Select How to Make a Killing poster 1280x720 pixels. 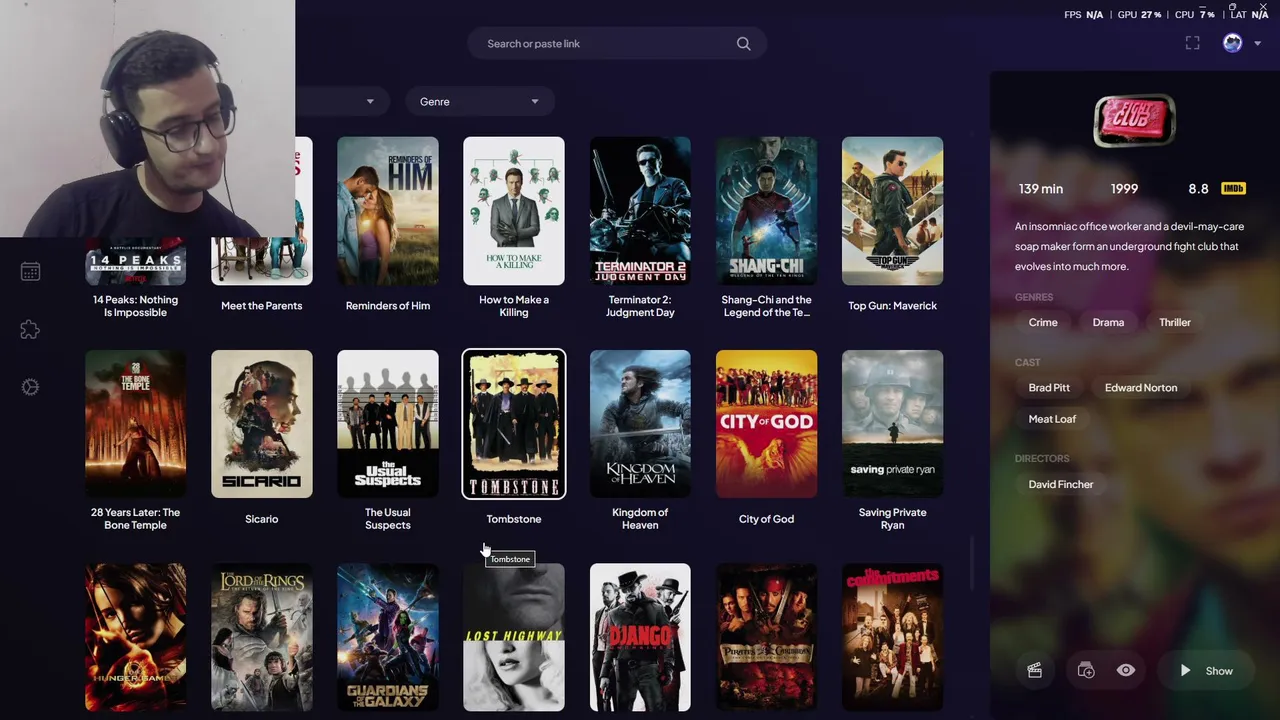tap(514, 211)
